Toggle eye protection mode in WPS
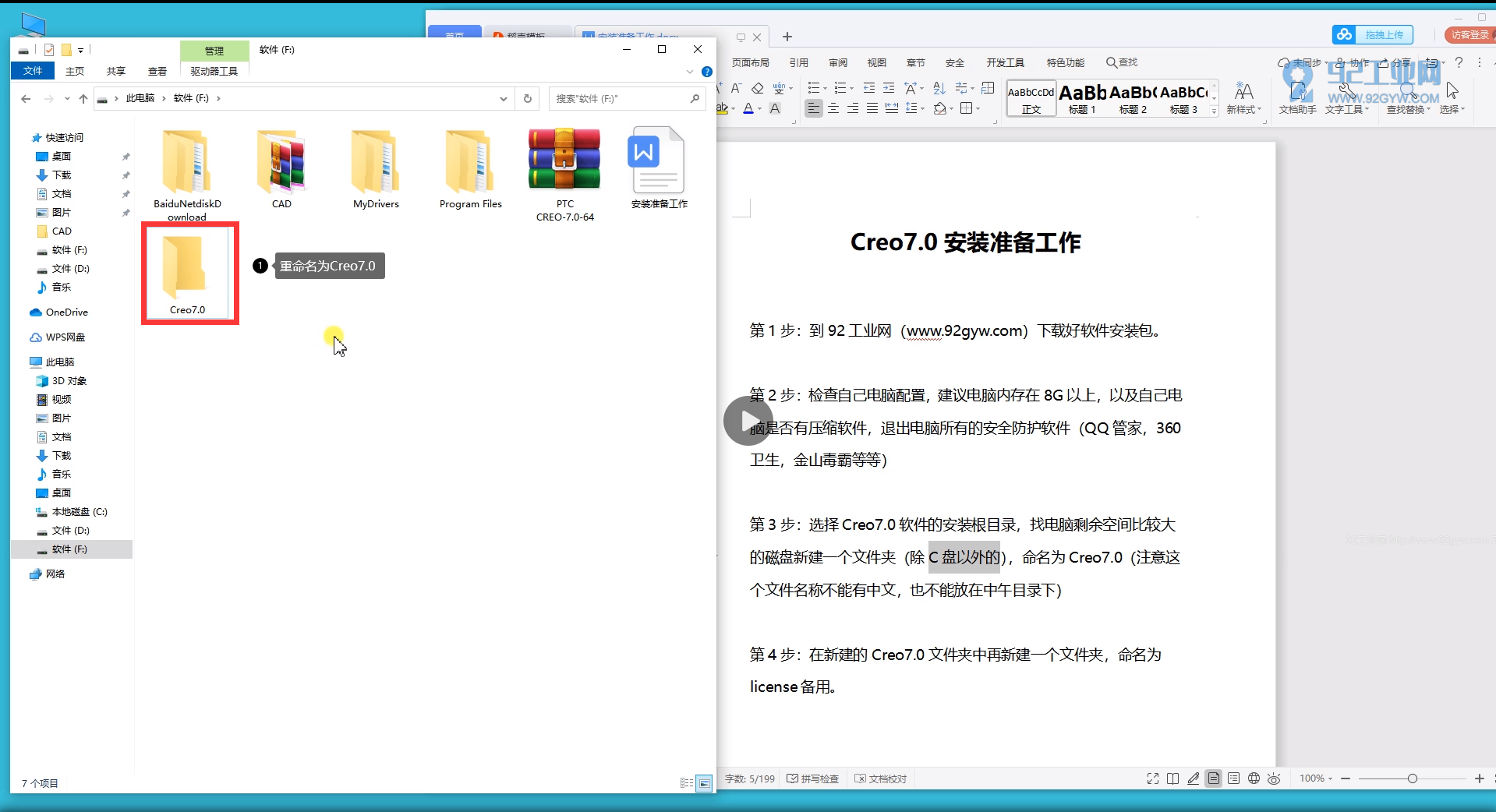The image size is (1496, 812). 1274,778
